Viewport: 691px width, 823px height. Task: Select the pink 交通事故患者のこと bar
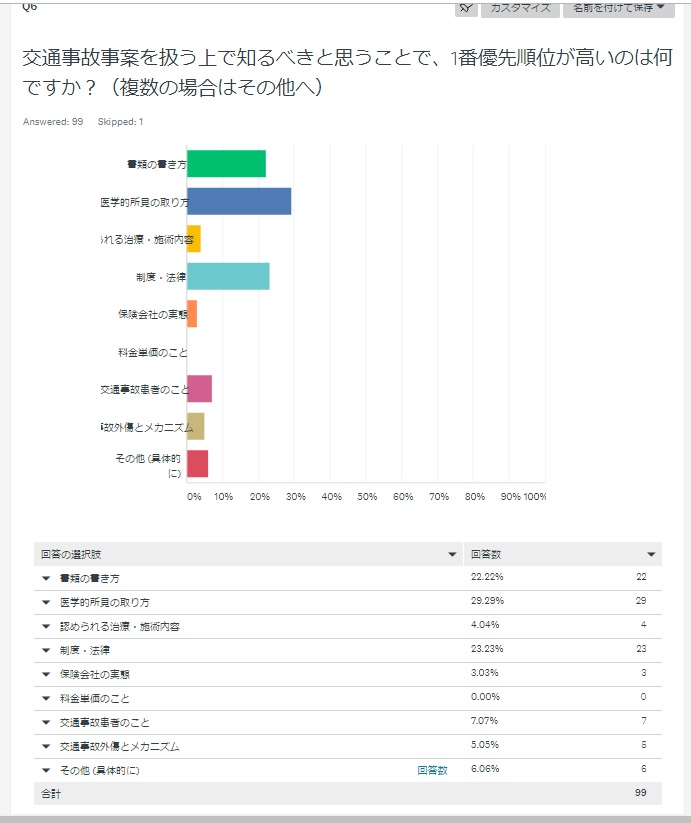[x=199, y=388]
